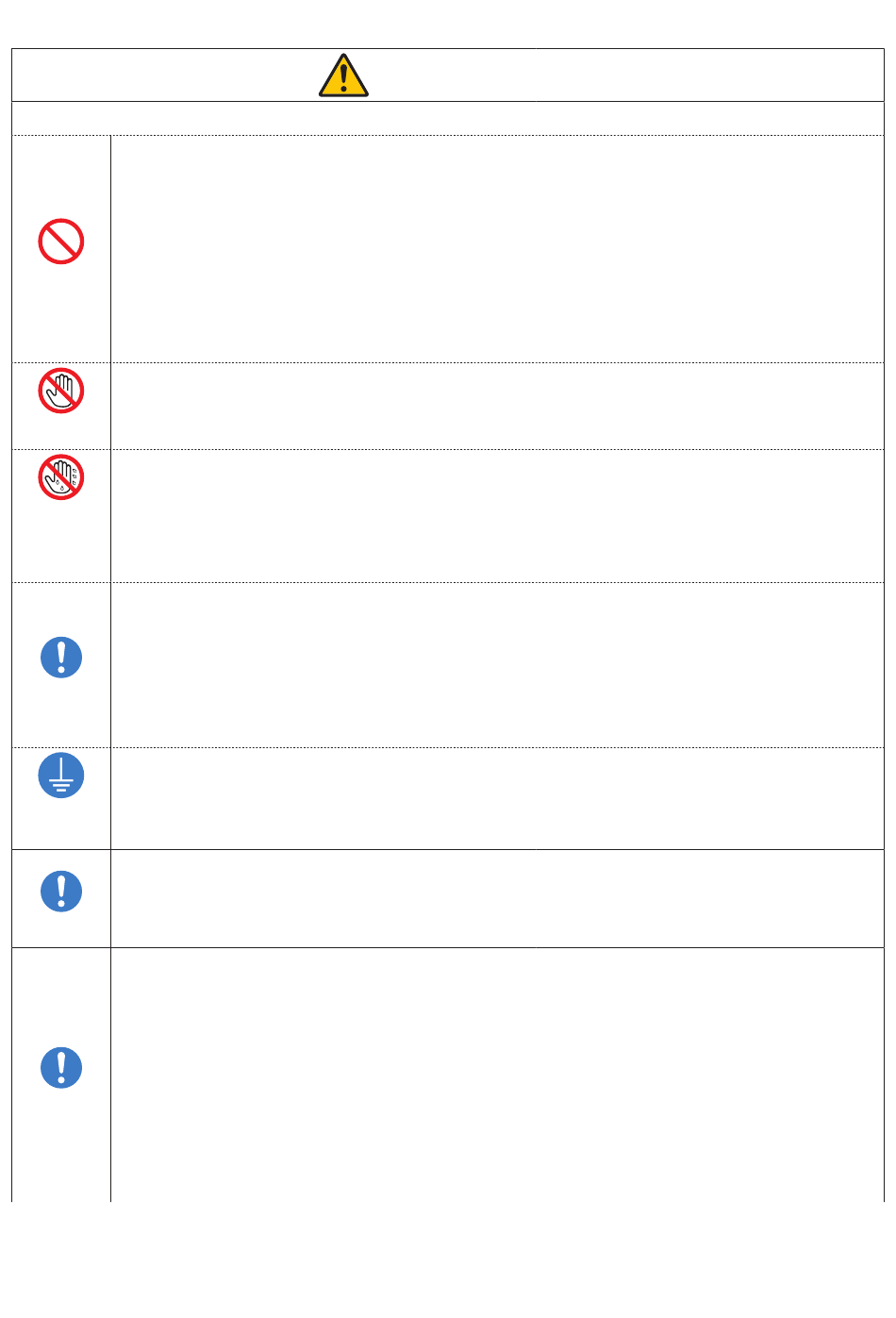Click empty text cell beside do-not-touch hand icon
896x1318 pixels.
click(497, 406)
